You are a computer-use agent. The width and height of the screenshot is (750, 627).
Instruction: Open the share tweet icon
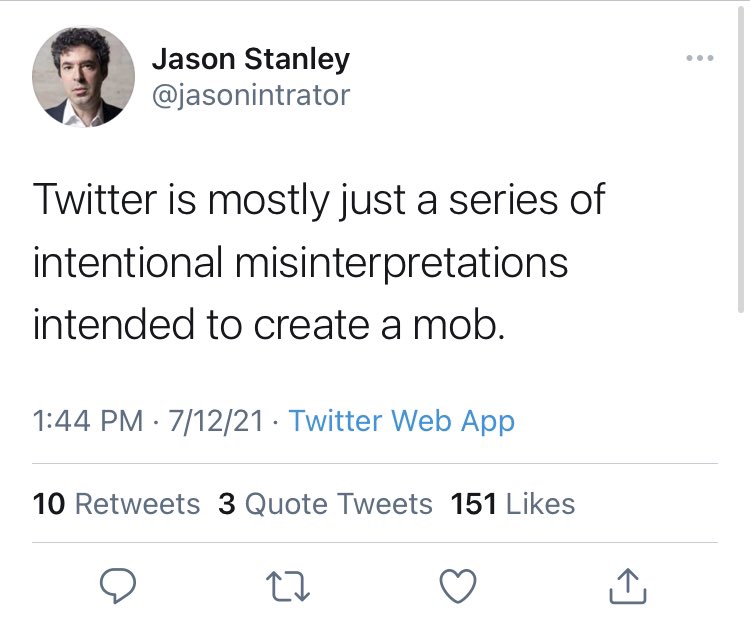628,586
